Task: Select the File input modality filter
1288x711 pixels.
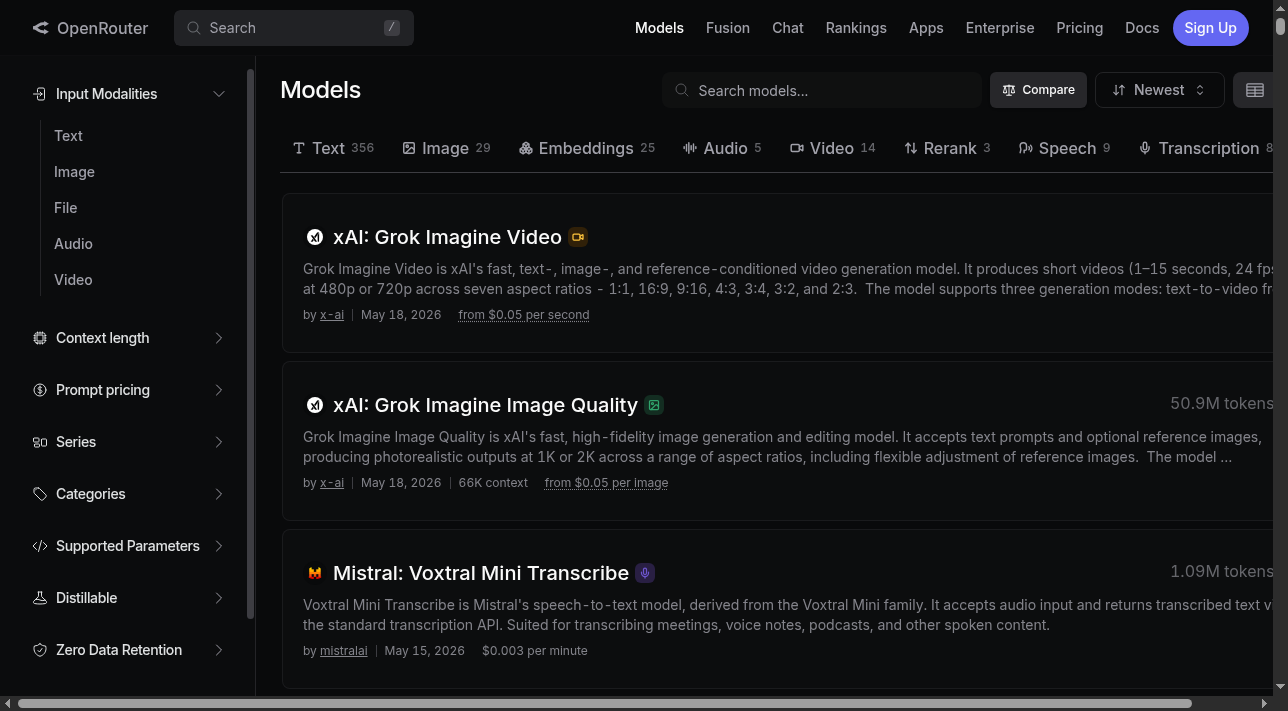Action: (65, 208)
